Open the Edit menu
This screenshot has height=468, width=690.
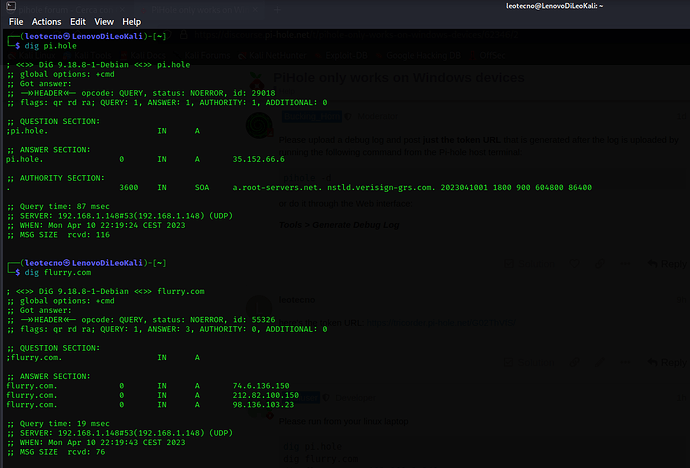[78, 22]
